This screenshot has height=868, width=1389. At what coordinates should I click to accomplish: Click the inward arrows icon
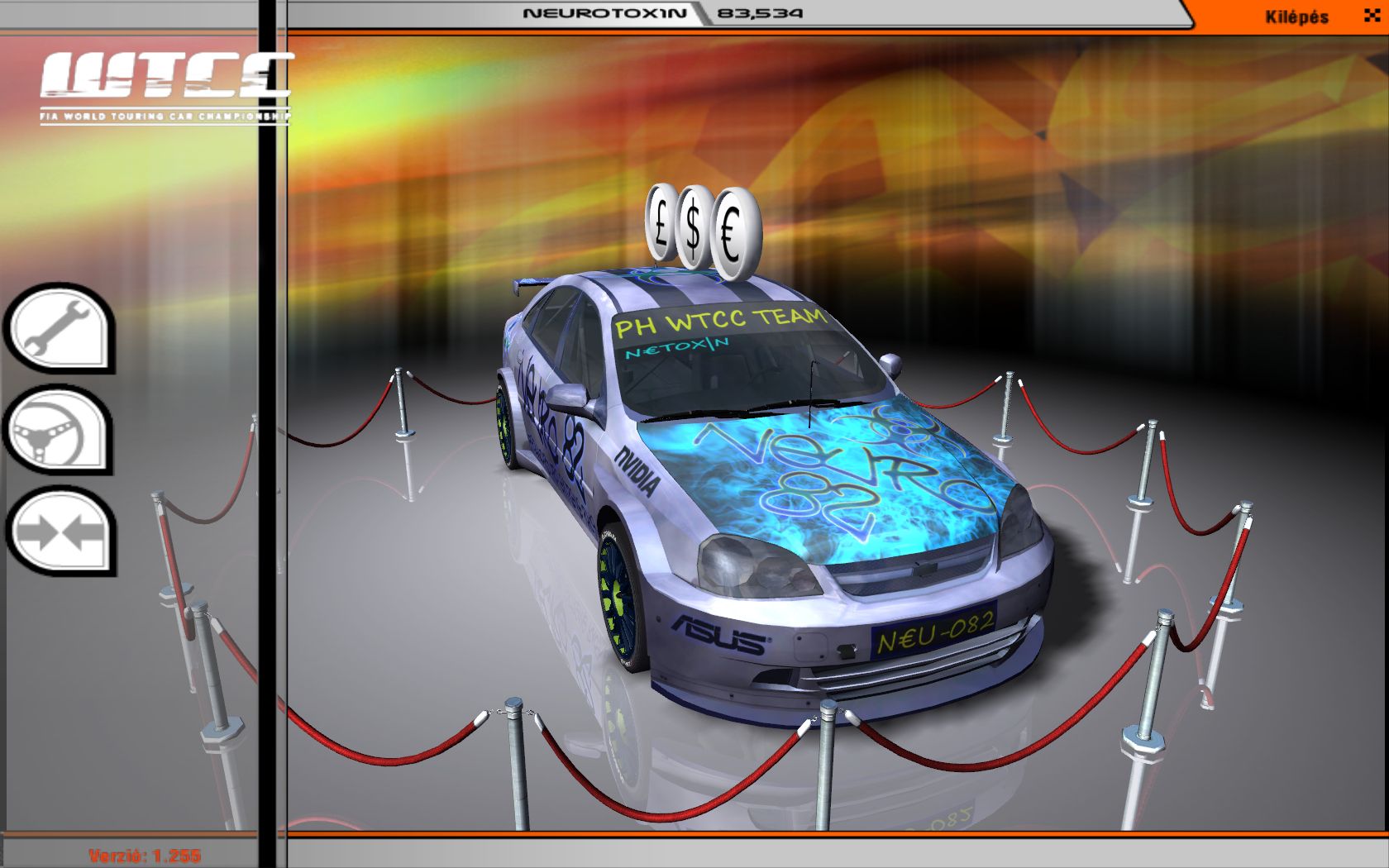(60, 531)
